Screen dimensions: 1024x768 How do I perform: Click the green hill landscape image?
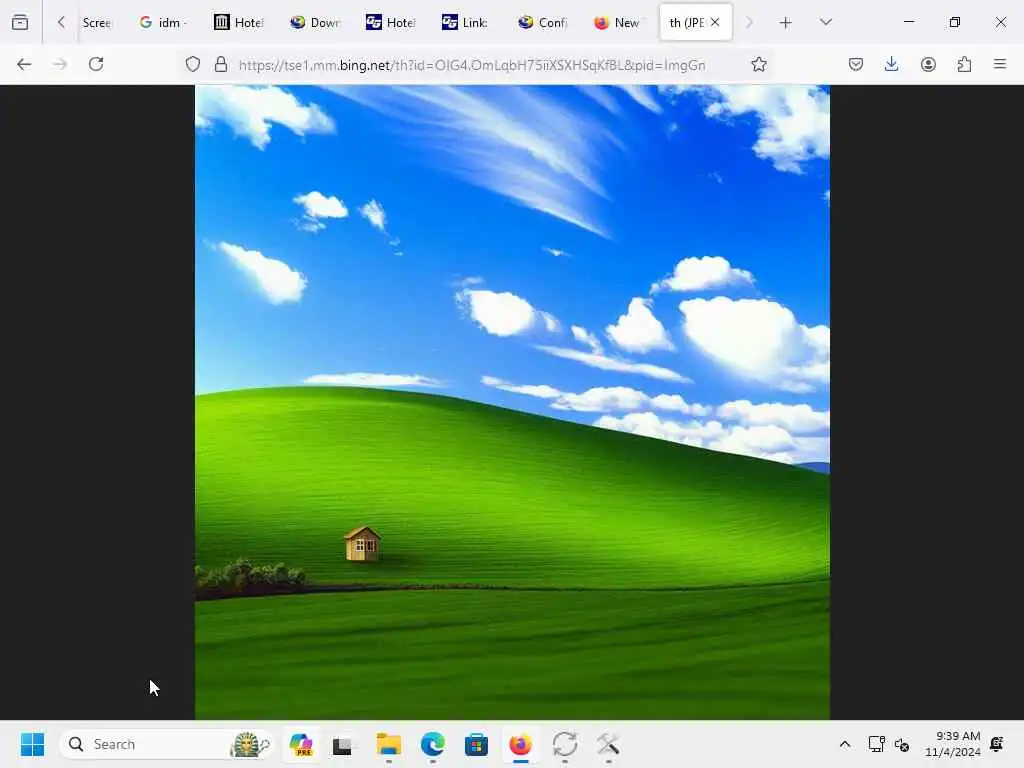coord(513,402)
